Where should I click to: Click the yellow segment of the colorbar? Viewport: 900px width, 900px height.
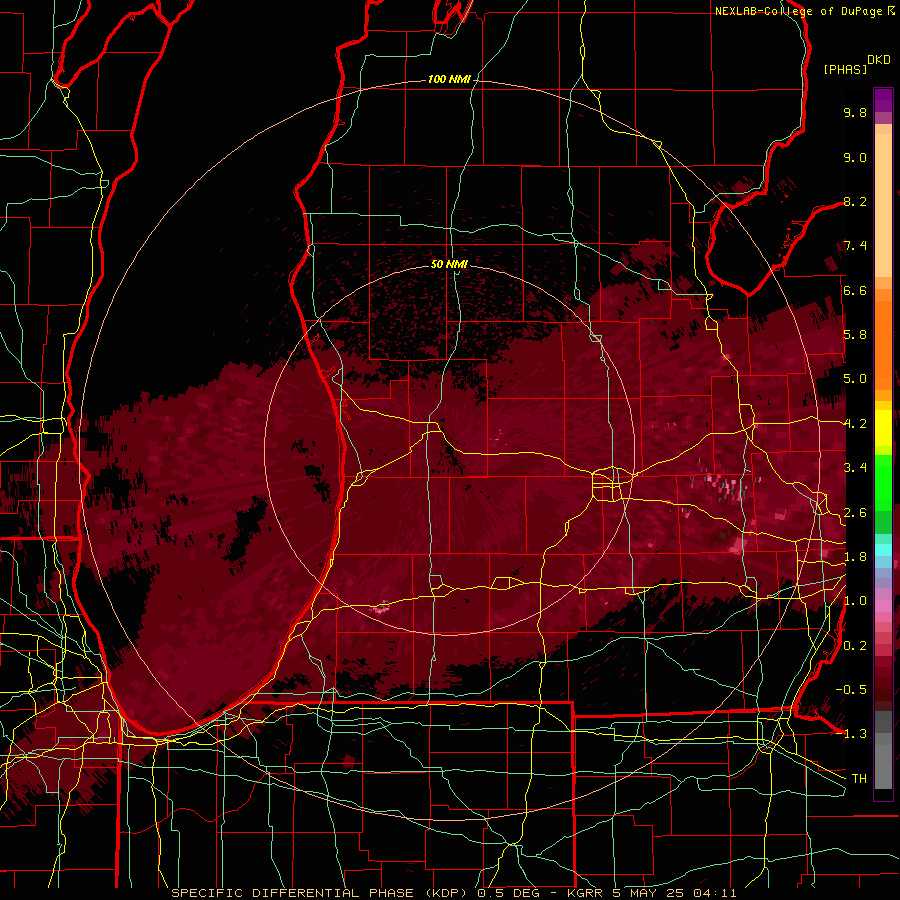(x=883, y=428)
